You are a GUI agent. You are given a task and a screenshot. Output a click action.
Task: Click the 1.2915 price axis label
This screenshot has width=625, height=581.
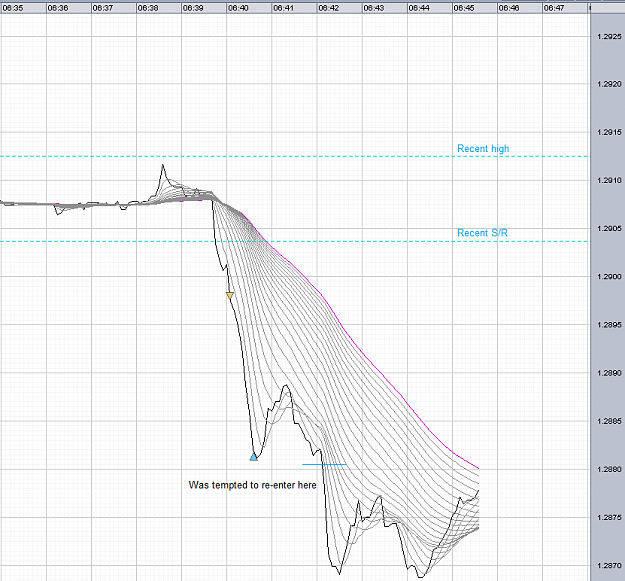609,132
